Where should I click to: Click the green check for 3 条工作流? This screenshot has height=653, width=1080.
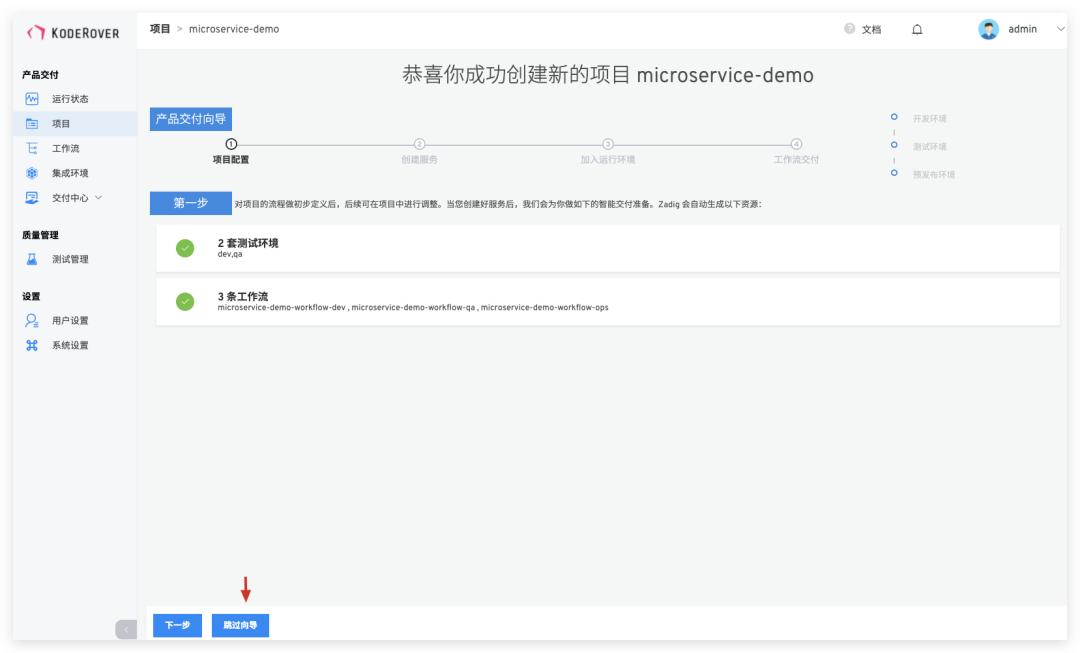(x=185, y=302)
